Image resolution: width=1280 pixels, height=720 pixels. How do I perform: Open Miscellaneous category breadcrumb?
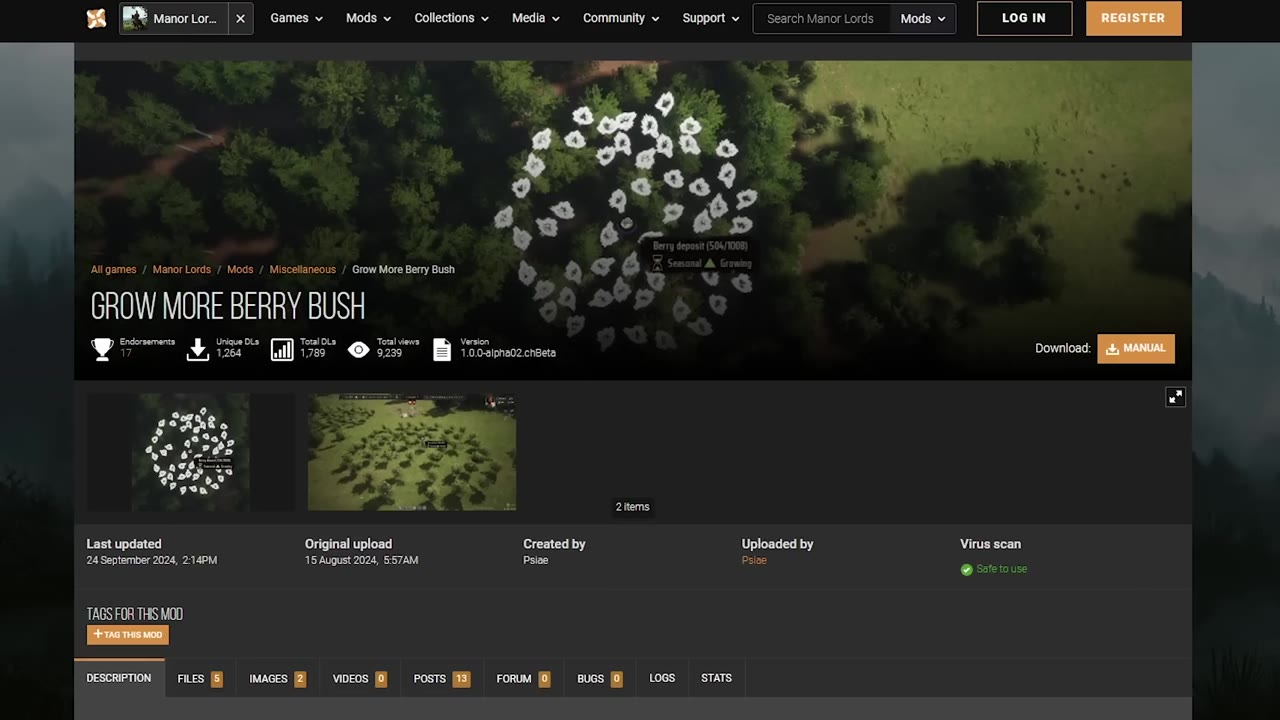pos(302,270)
